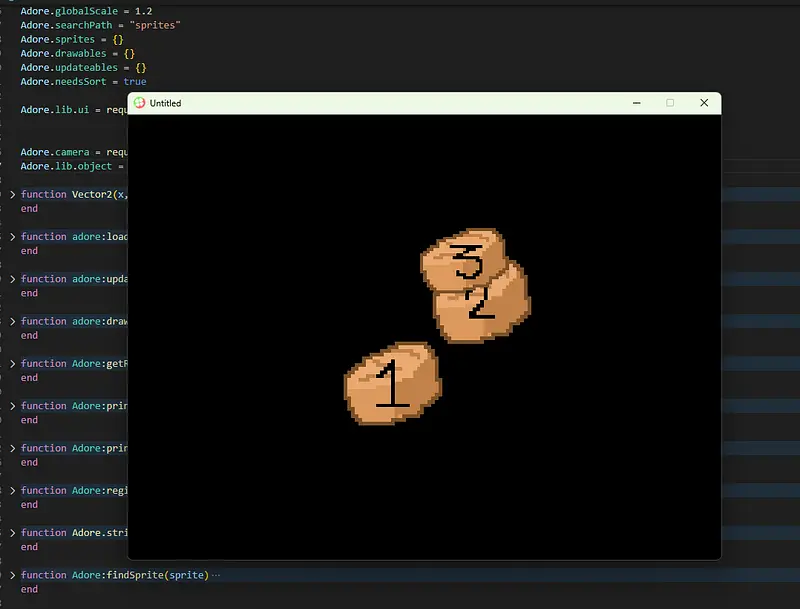Click the rock sprite numbered 3

(463, 259)
